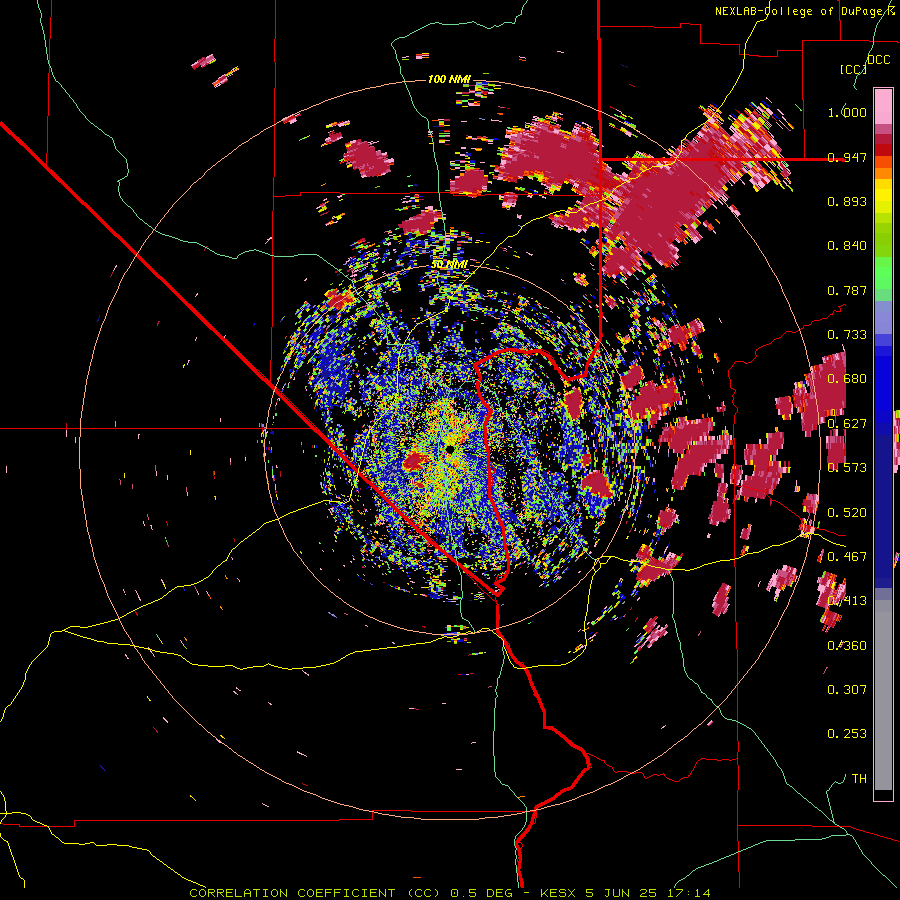Viewport: 900px width, 900px height.
Task: Click the TH threshold label
Action: (x=859, y=778)
